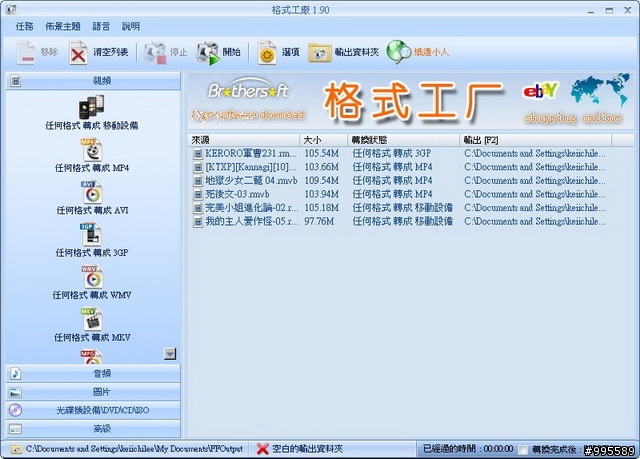Viewport: 640px width, 459px height.
Task: Open the 語言 language menu
Action: (101, 27)
